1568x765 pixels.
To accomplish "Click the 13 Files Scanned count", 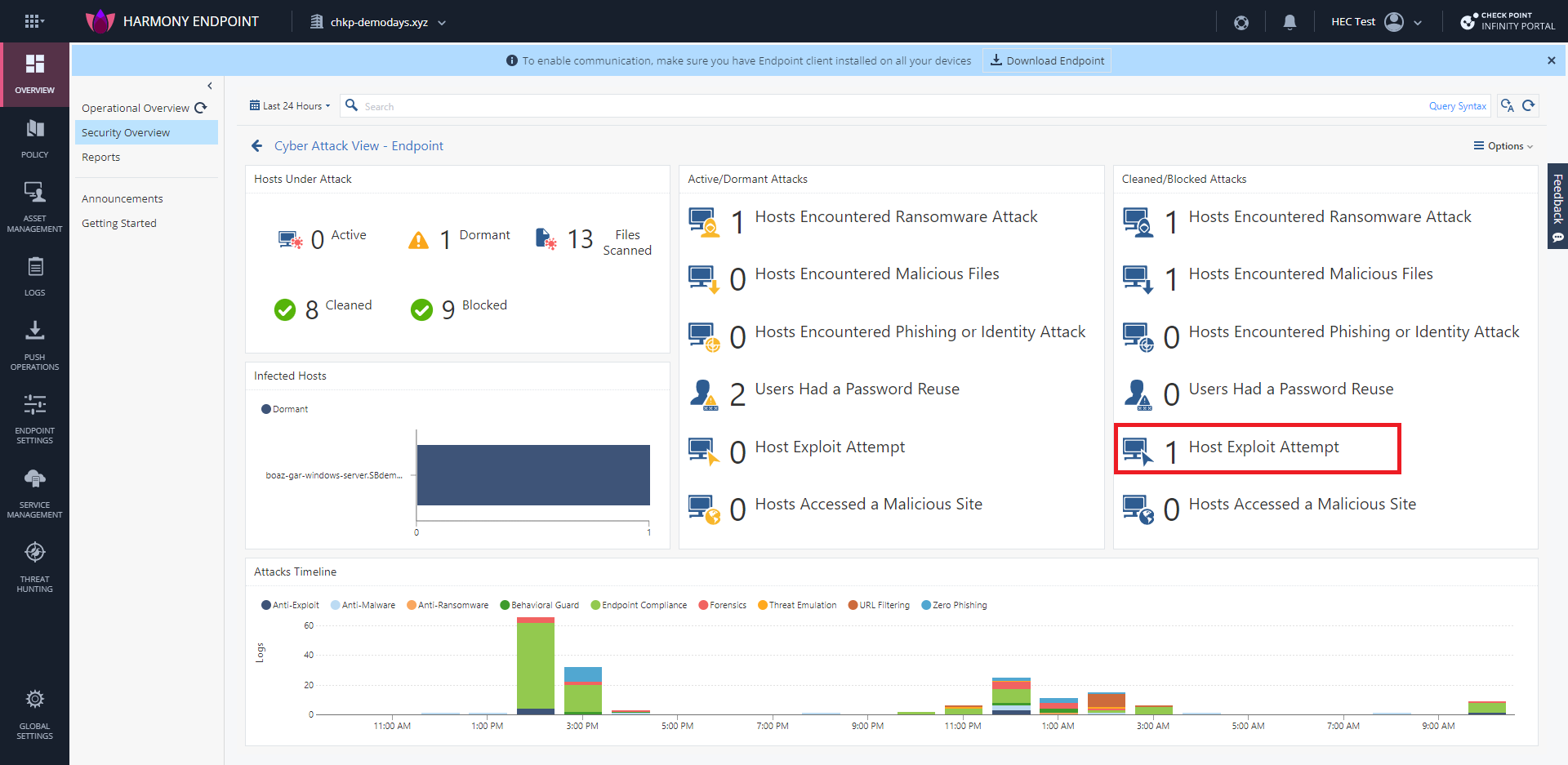I will click(581, 239).
